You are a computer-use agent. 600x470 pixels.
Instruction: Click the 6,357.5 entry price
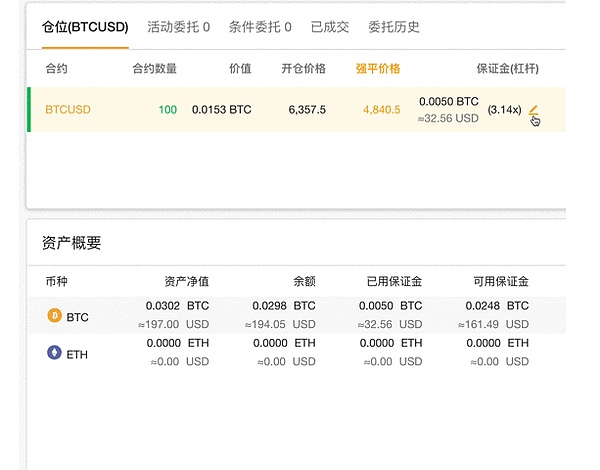click(x=306, y=110)
